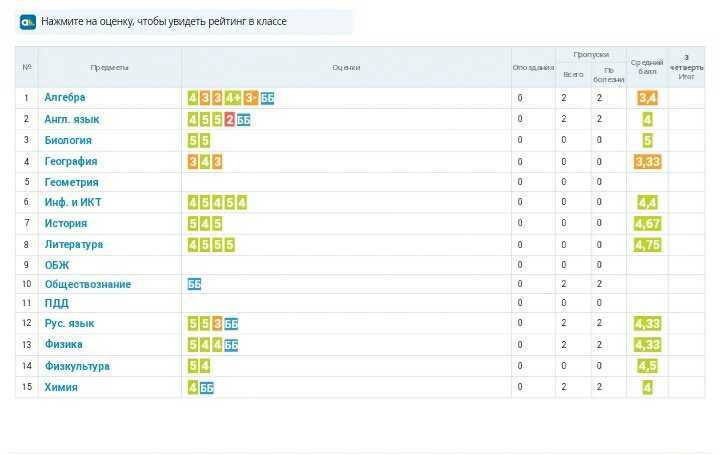Screen dimensions: 720x455
Task: Open the Литература subject link
Action: tap(74, 244)
